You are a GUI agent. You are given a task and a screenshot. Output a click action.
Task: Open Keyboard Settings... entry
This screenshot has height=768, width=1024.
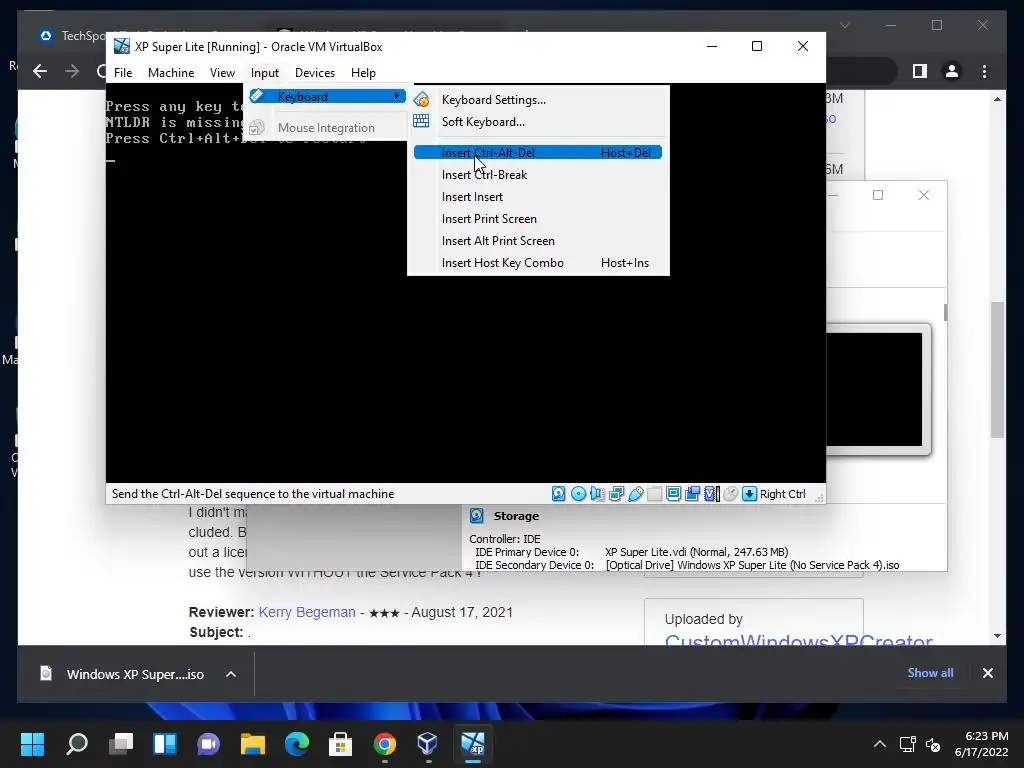(x=538, y=99)
